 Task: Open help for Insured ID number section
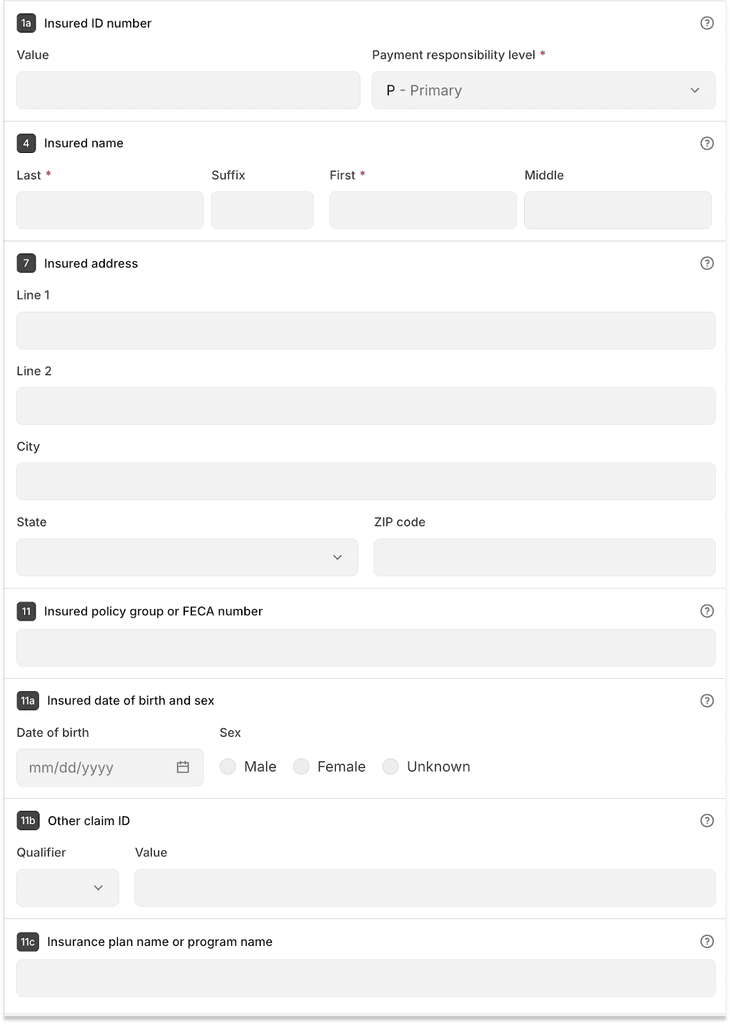[707, 23]
